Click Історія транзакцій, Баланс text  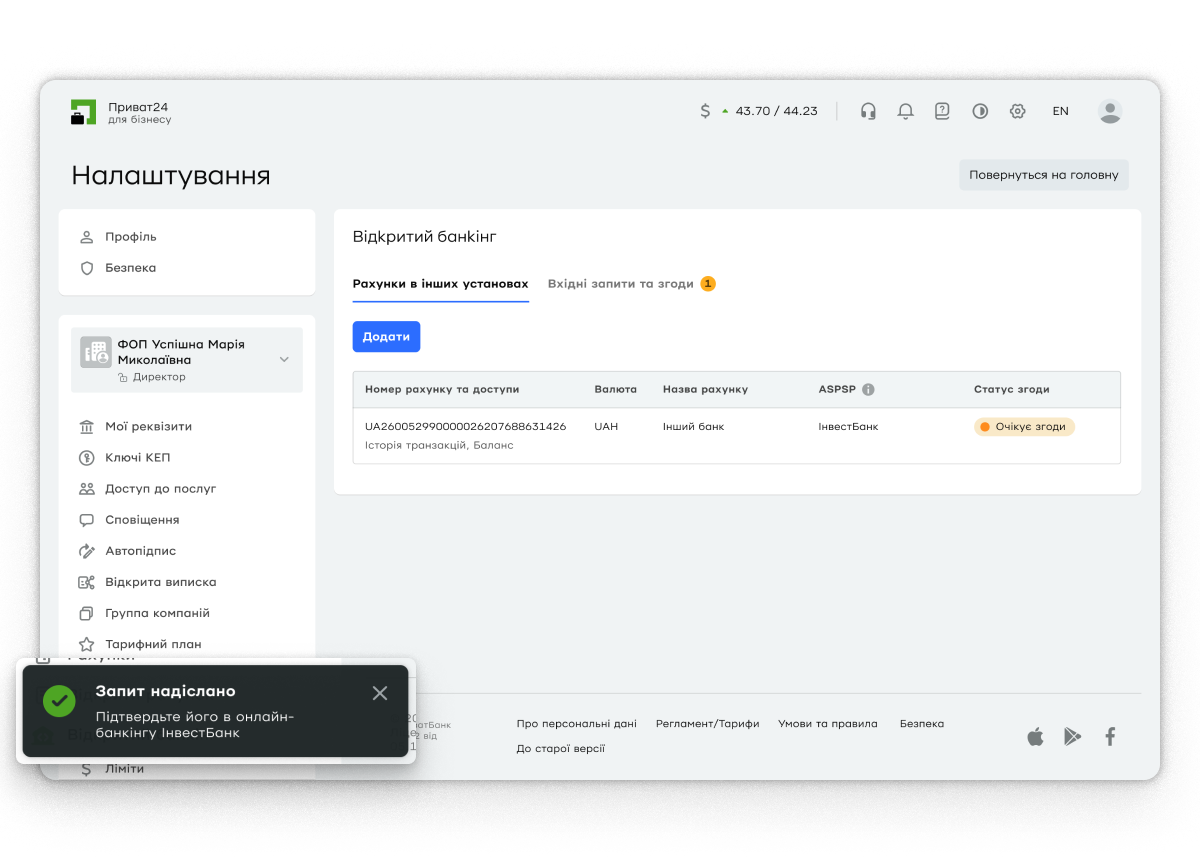439,445
